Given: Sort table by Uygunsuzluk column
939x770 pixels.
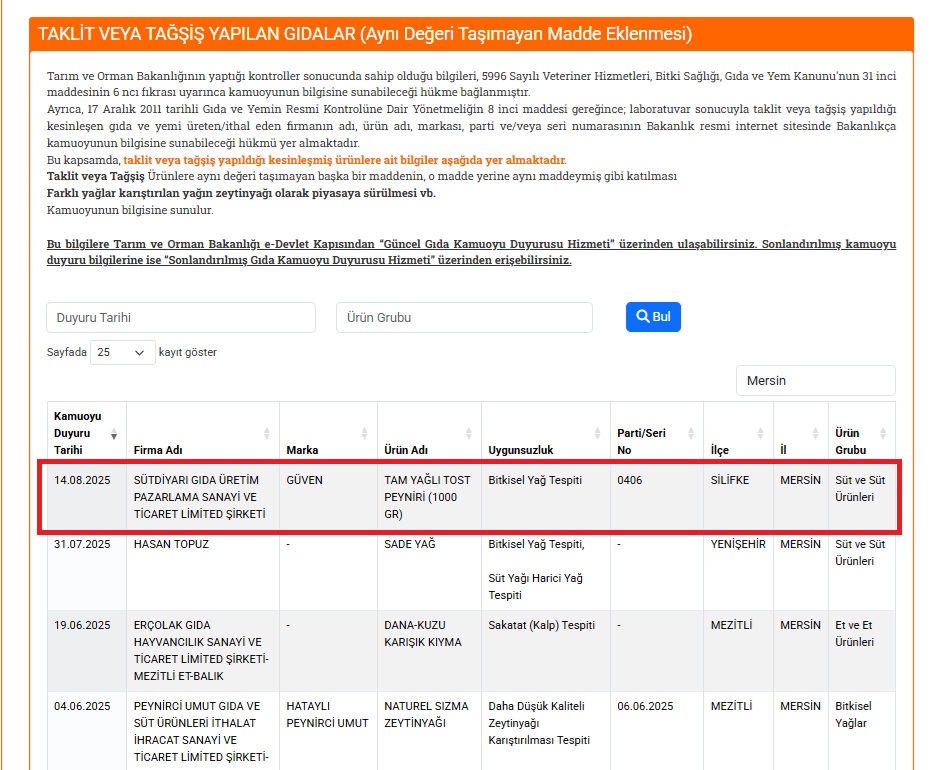Looking at the screenshot, I should coord(546,433).
